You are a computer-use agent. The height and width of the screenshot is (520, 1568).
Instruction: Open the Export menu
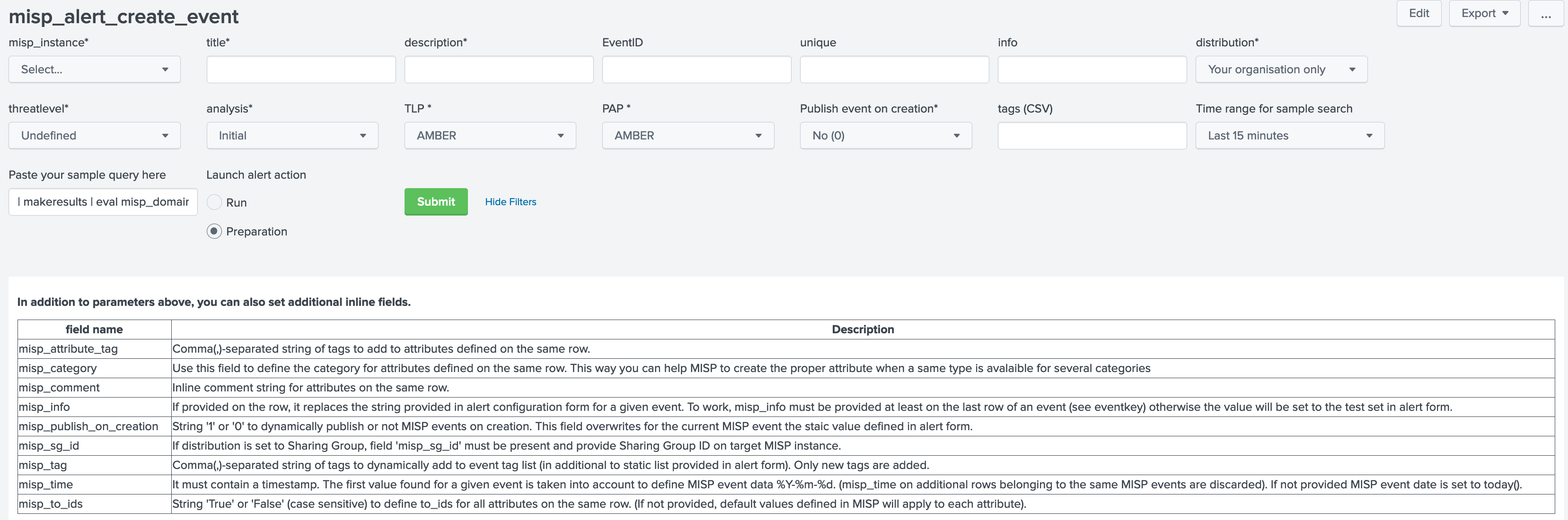pyautogui.click(x=1484, y=13)
